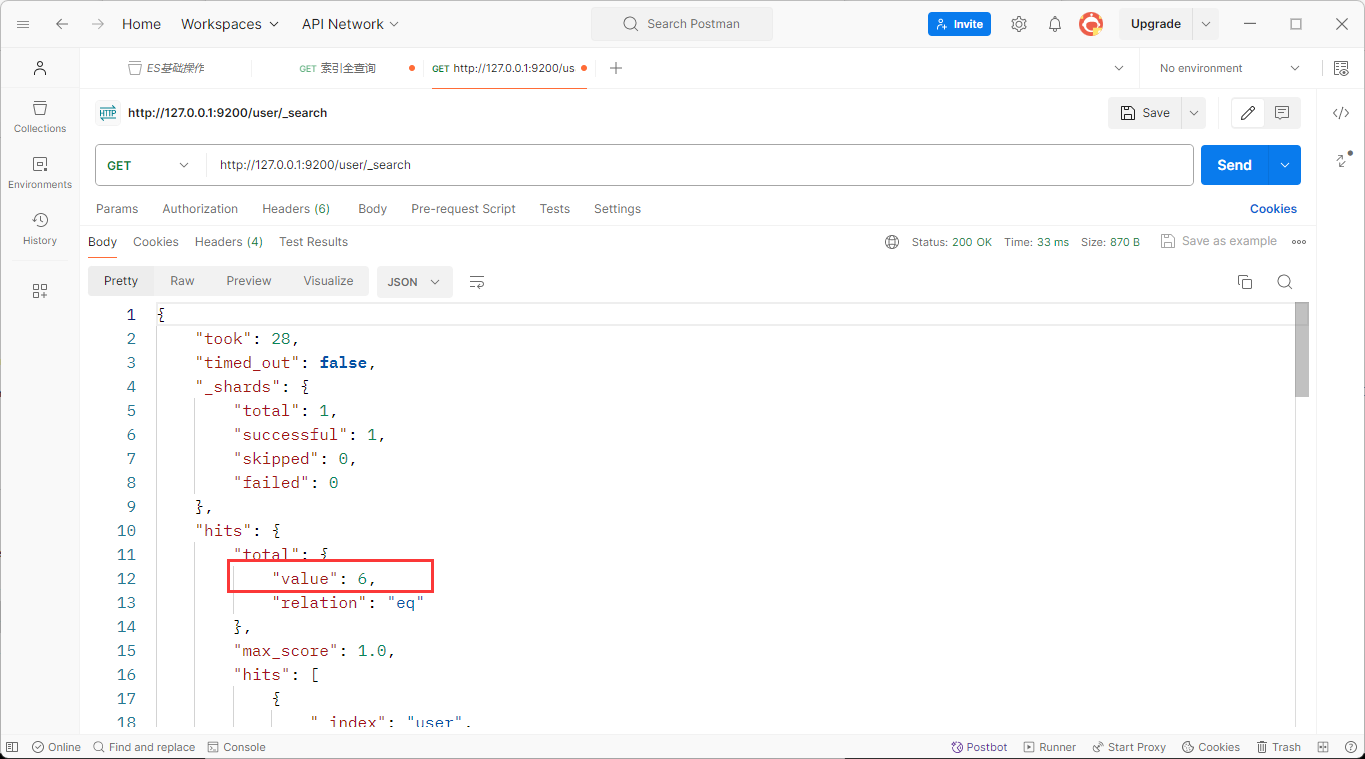
Task: Open the comments icon
Action: (x=1282, y=113)
